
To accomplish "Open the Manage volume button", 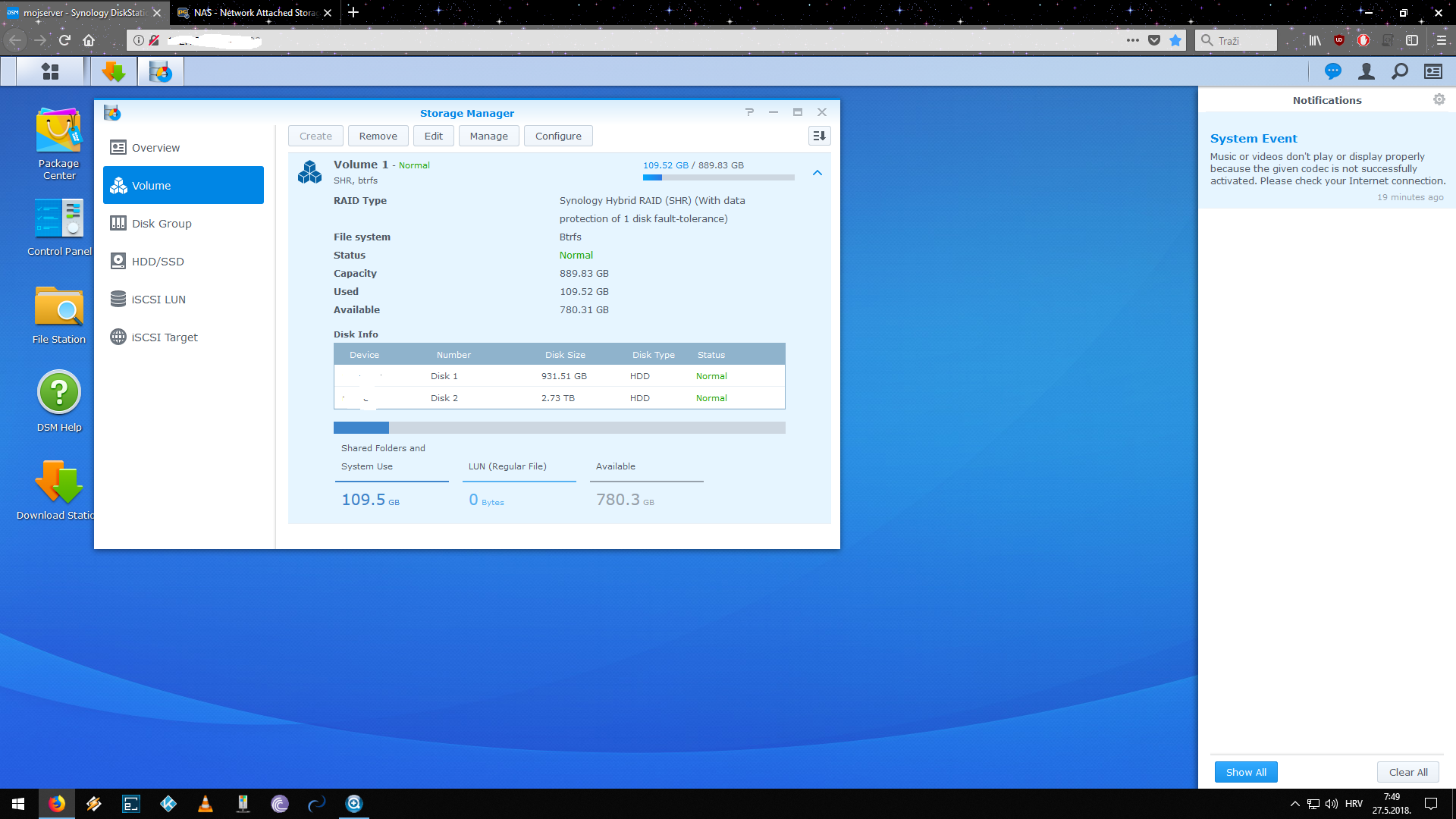I will (x=488, y=136).
